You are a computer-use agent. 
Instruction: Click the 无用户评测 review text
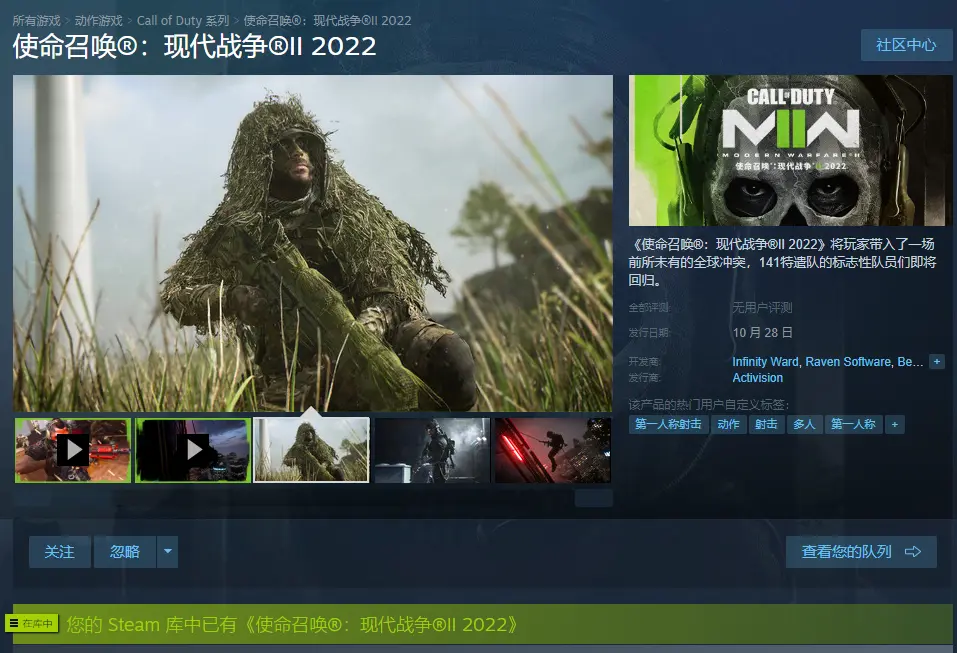pos(762,308)
